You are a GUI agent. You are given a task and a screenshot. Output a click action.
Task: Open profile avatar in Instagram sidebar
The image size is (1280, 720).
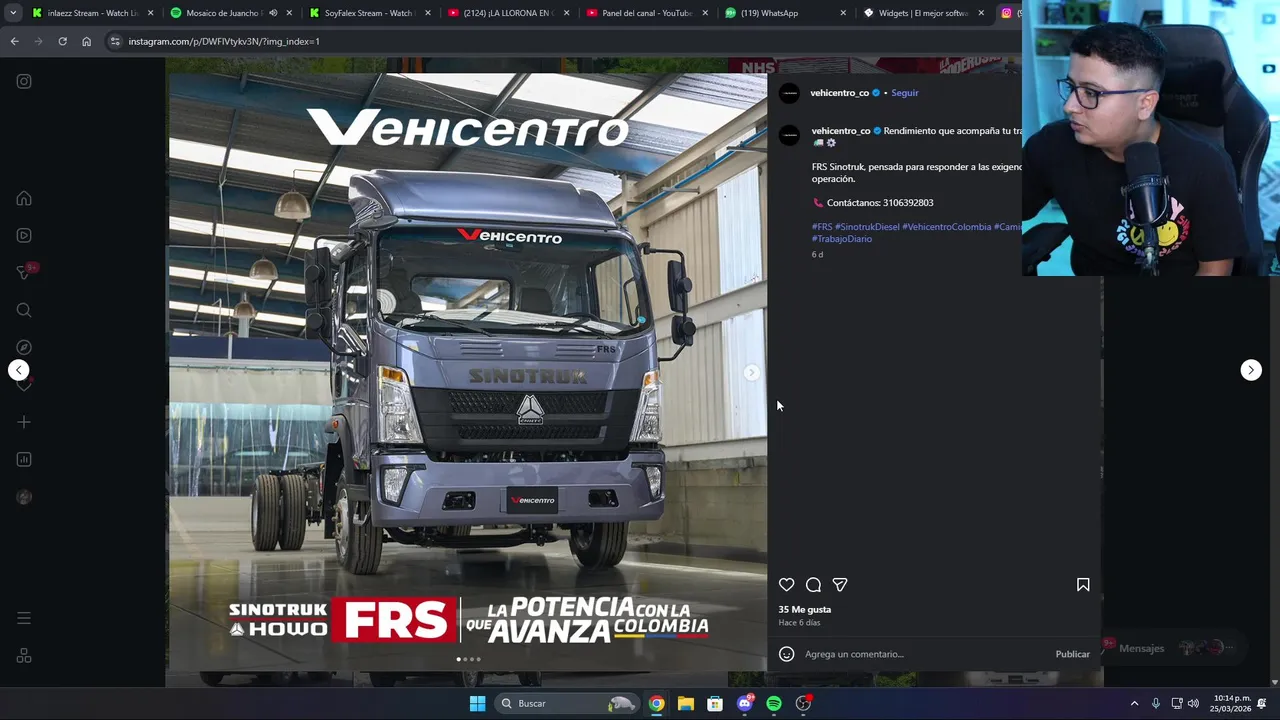coord(24,497)
